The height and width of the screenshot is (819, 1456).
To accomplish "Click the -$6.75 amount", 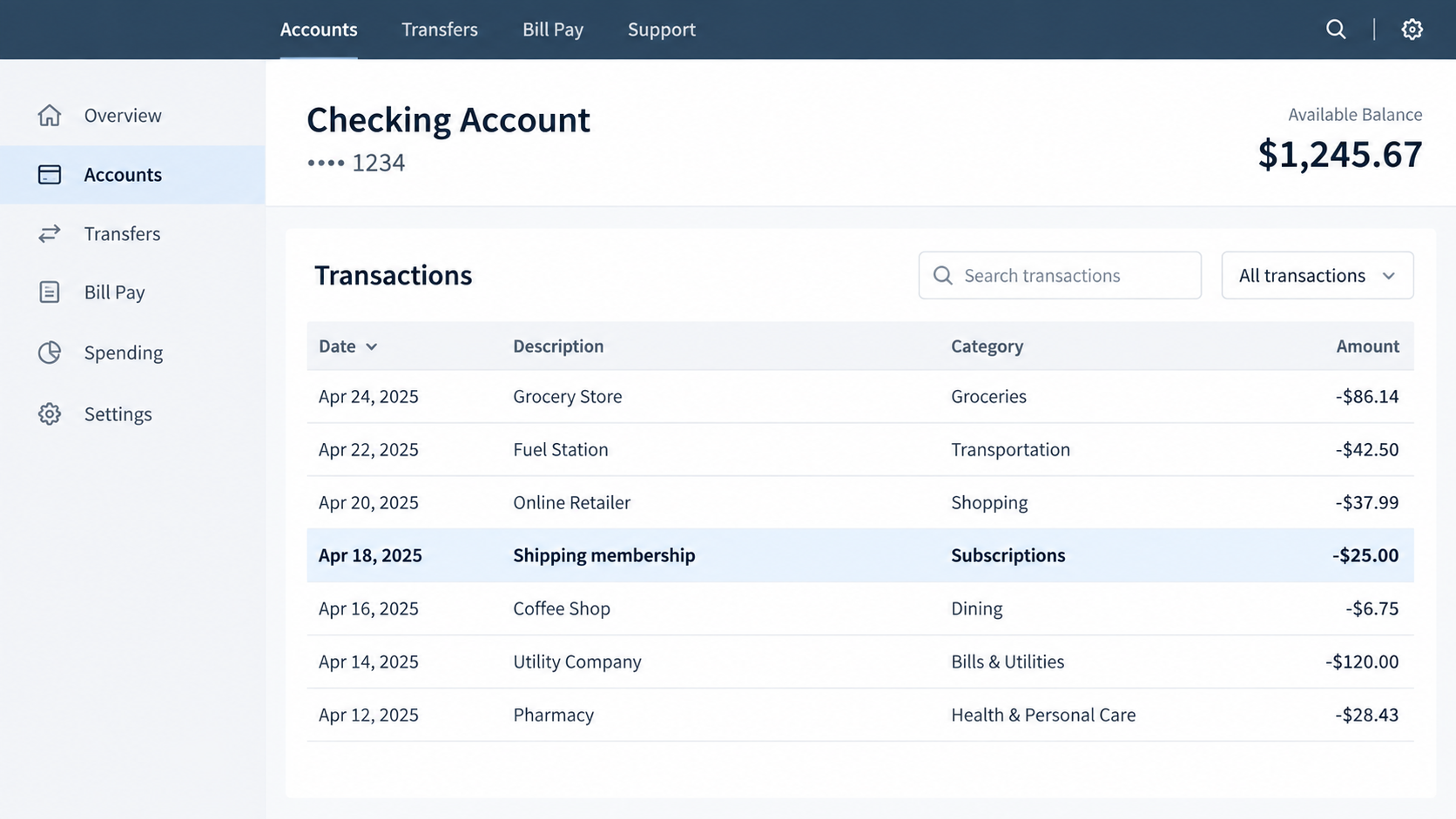I will tap(1372, 608).
